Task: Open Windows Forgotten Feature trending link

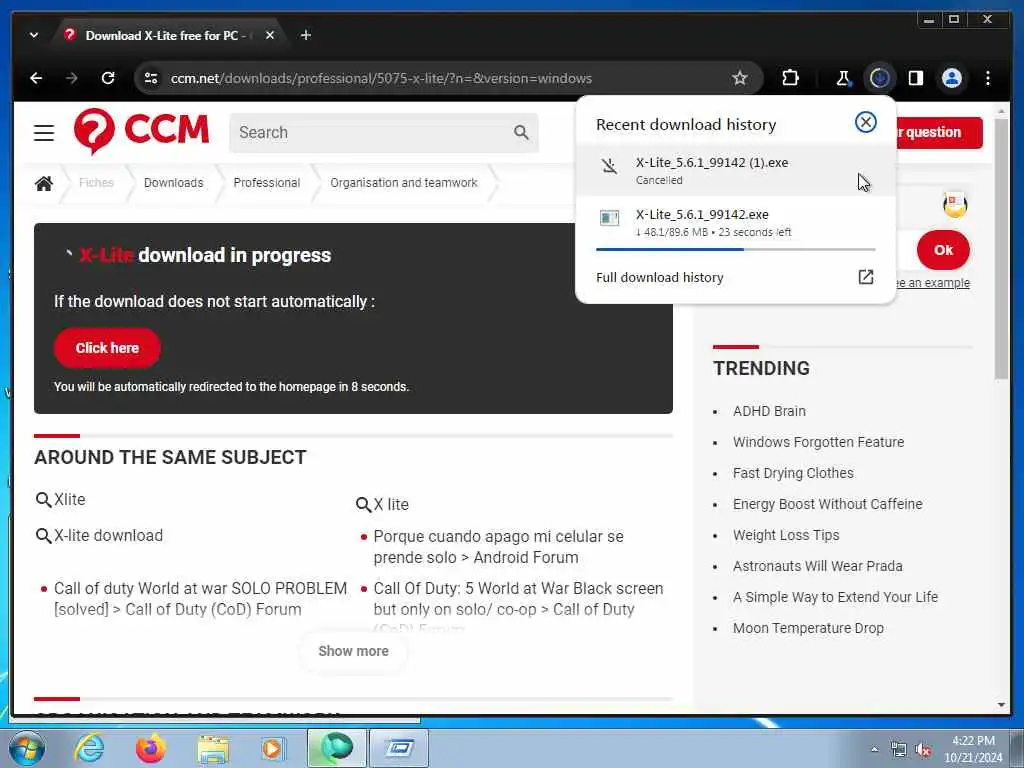Action: (818, 442)
